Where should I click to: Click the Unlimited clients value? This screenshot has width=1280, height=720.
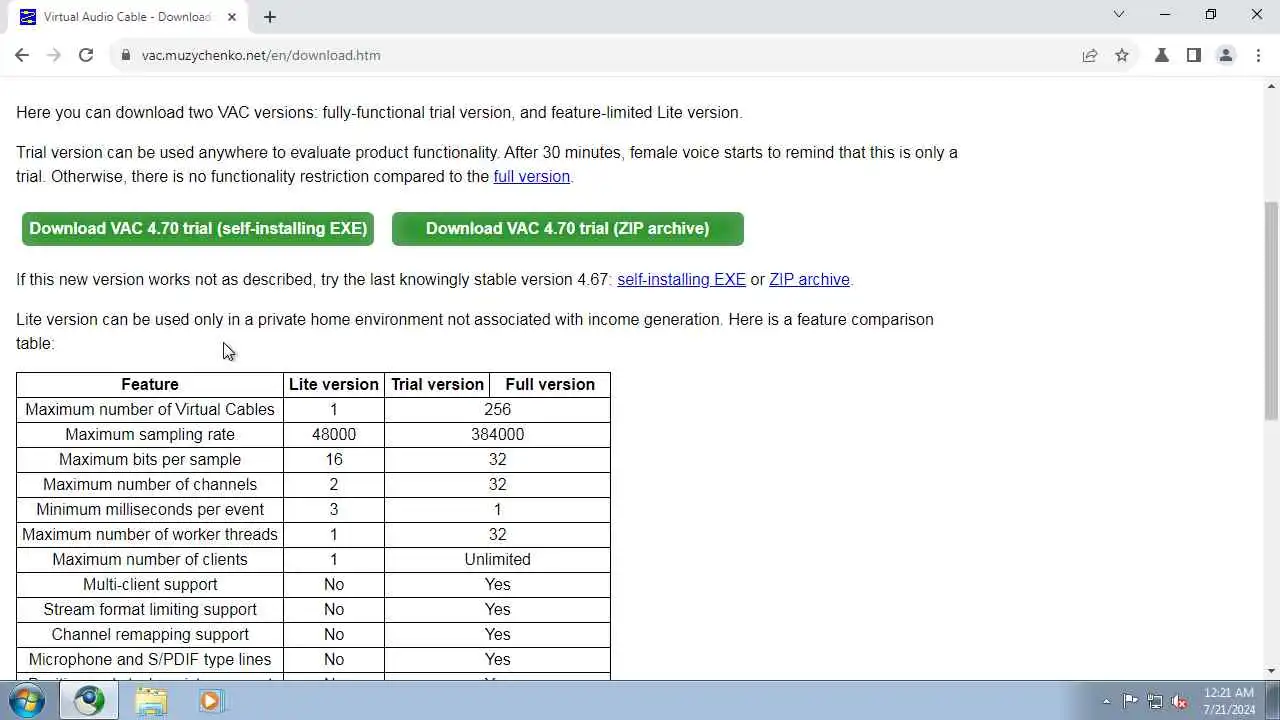pyautogui.click(x=498, y=559)
